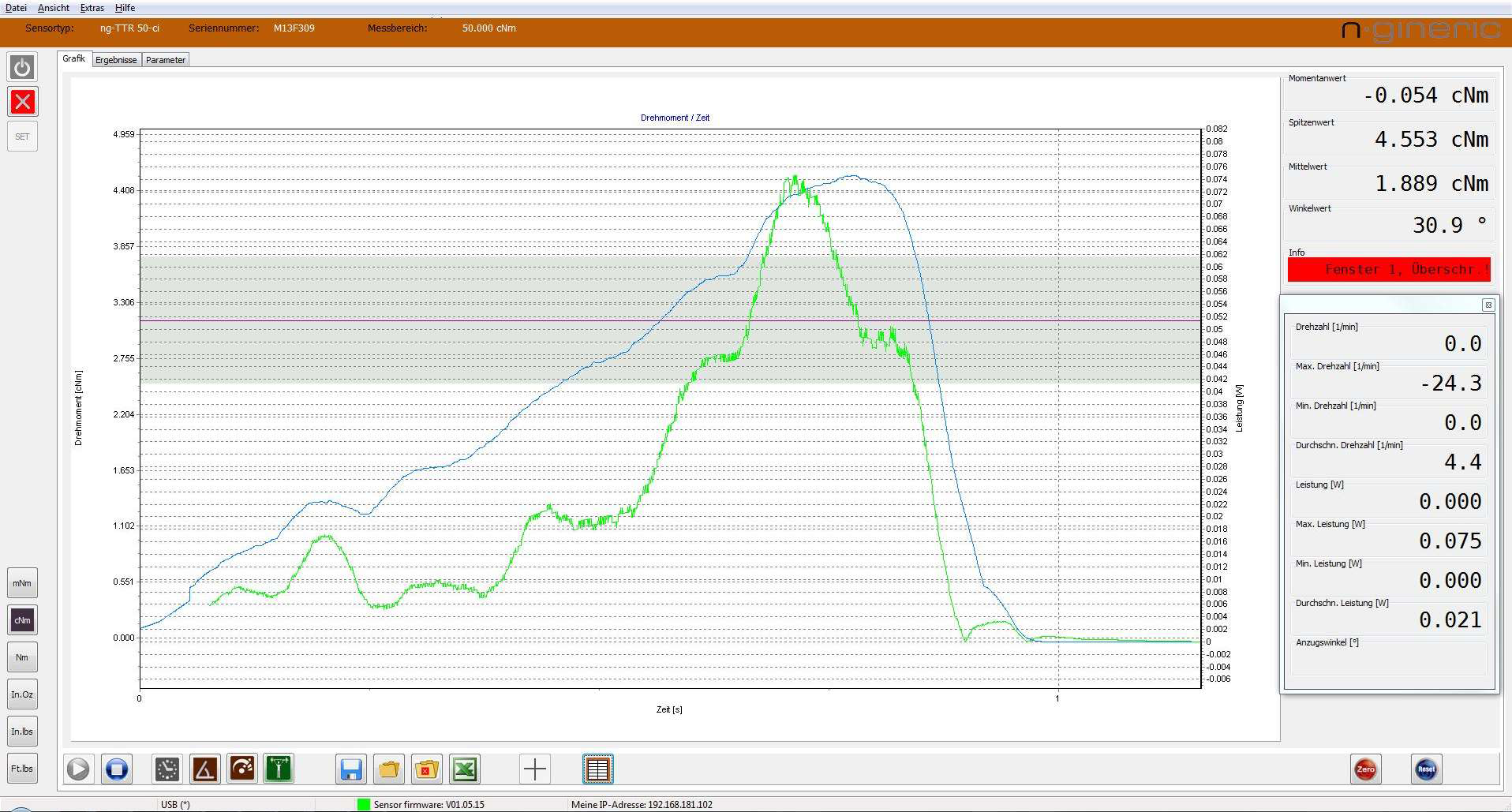Click the crosshair plus icon
Screen dimensions: 1512x812
535,769
